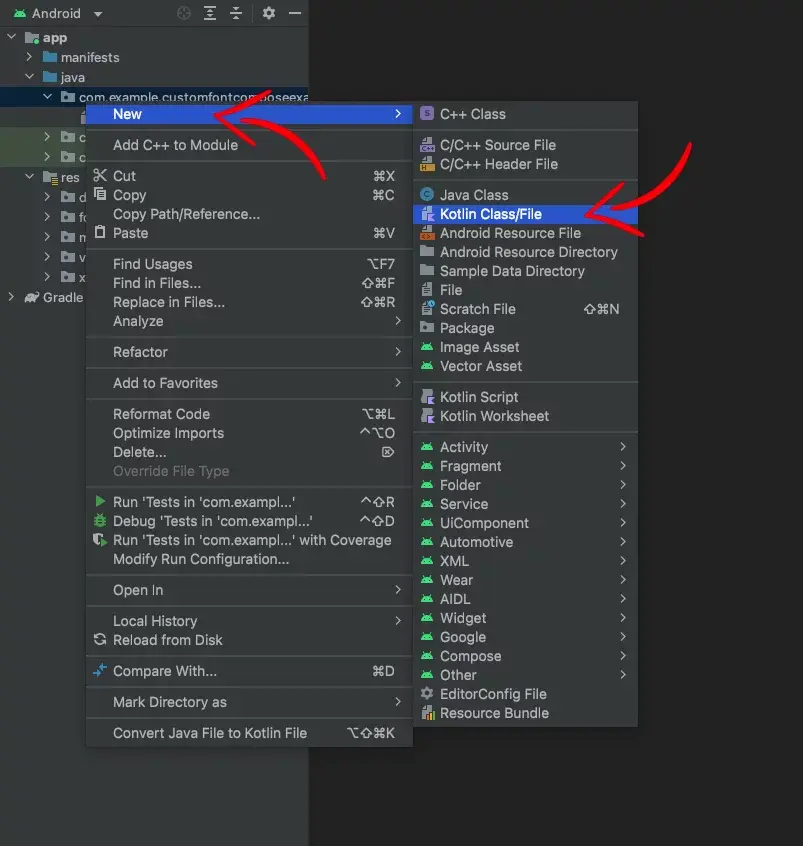The width and height of the screenshot is (803, 846).
Task: Click the Reload from Disk icon
Action: 100,639
